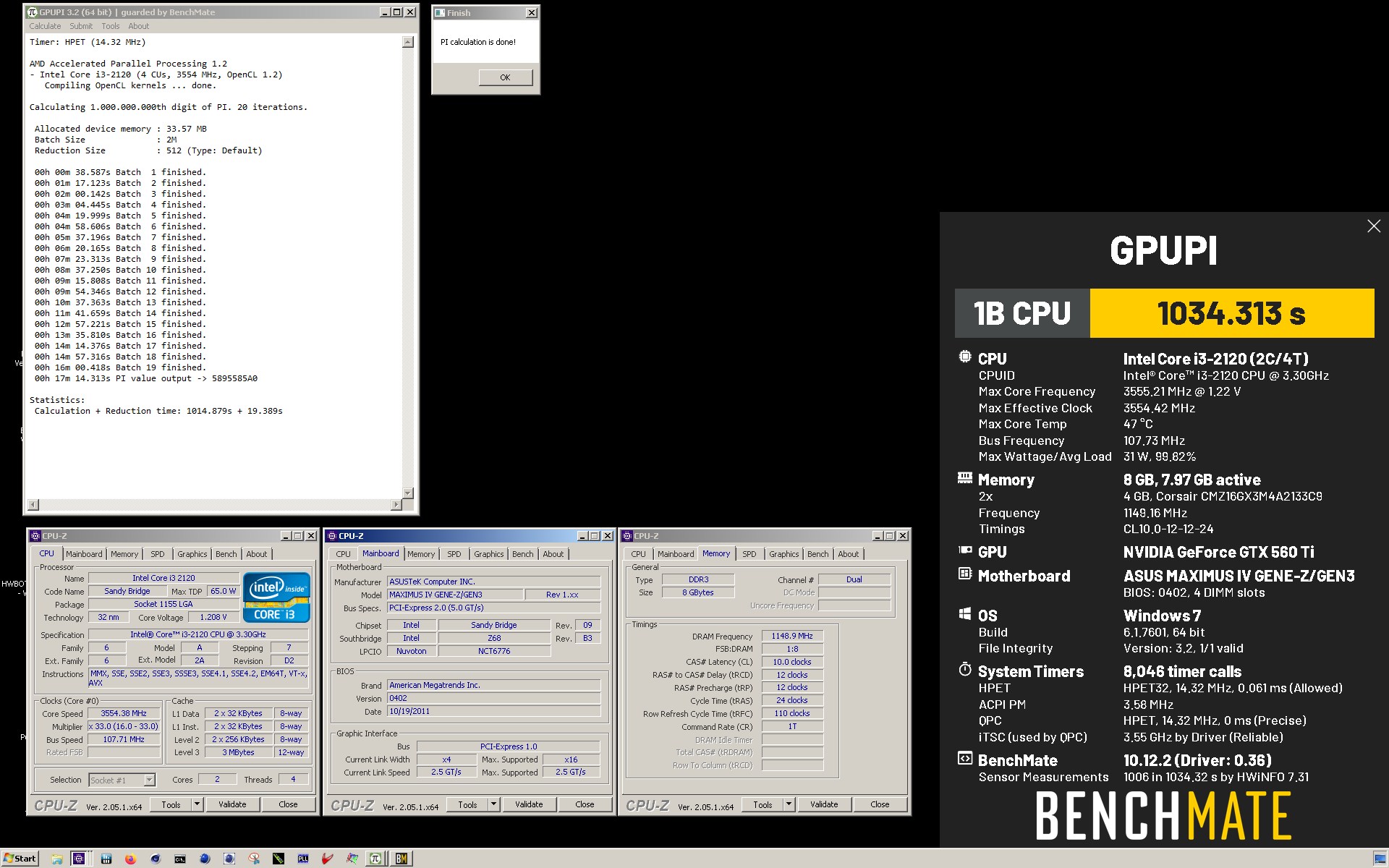Open File Explorer from the taskbar
Viewport: 1389px width, 868px height.
click(x=57, y=859)
